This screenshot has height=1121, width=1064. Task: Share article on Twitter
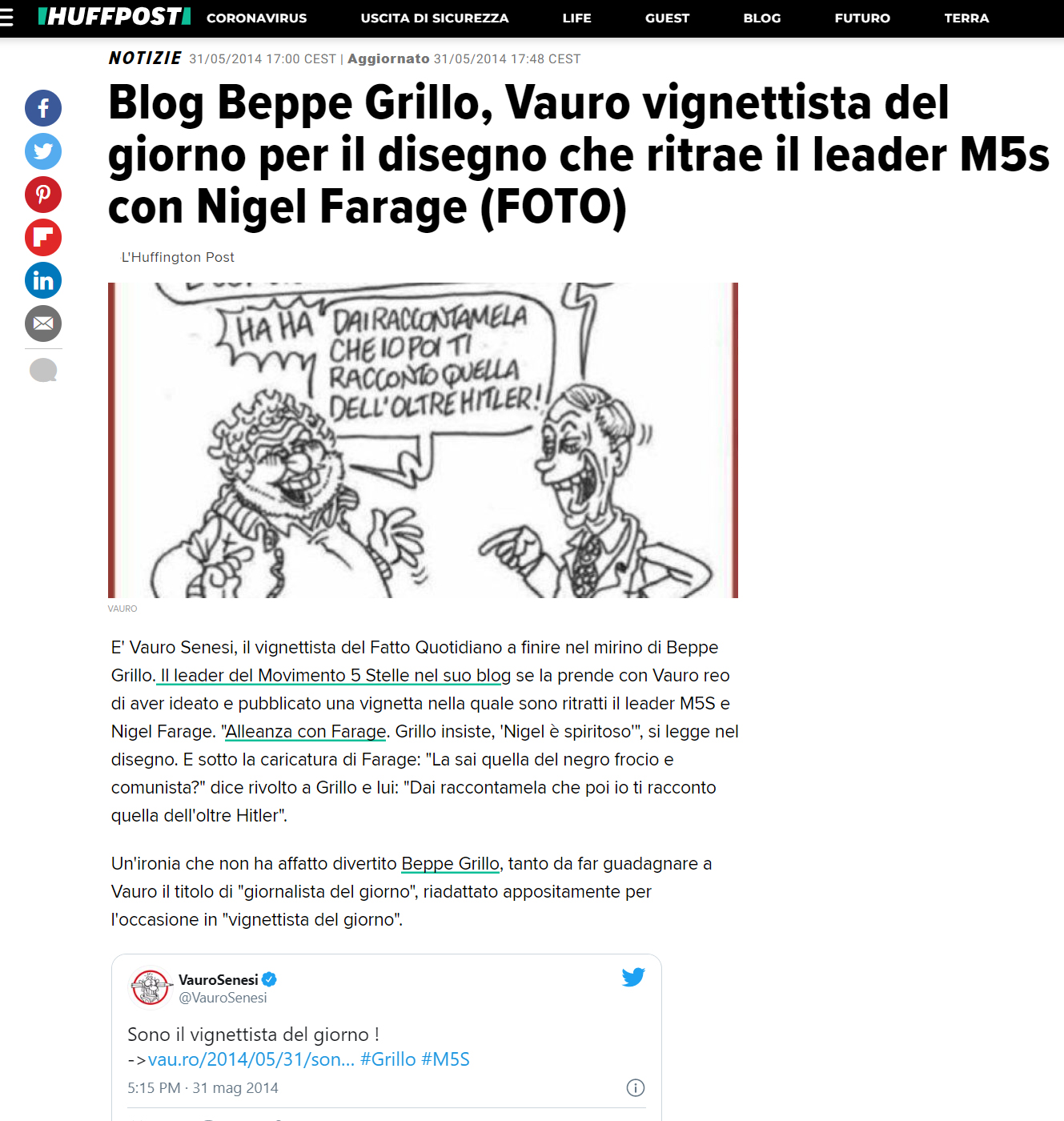click(43, 151)
